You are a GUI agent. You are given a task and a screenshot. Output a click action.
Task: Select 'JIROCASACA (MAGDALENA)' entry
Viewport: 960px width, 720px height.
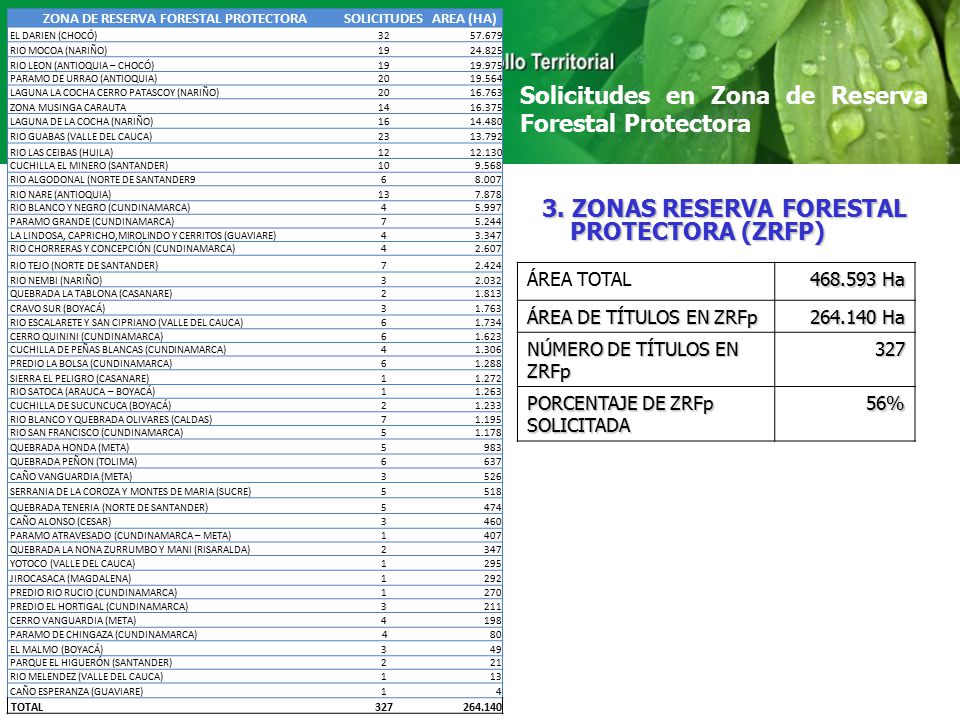point(70,578)
